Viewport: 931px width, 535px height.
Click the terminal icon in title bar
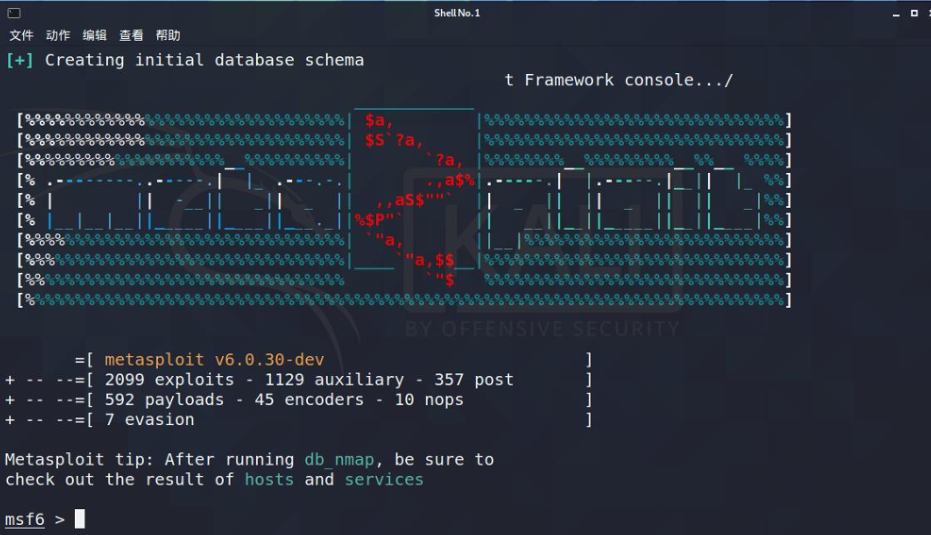click(x=14, y=12)
